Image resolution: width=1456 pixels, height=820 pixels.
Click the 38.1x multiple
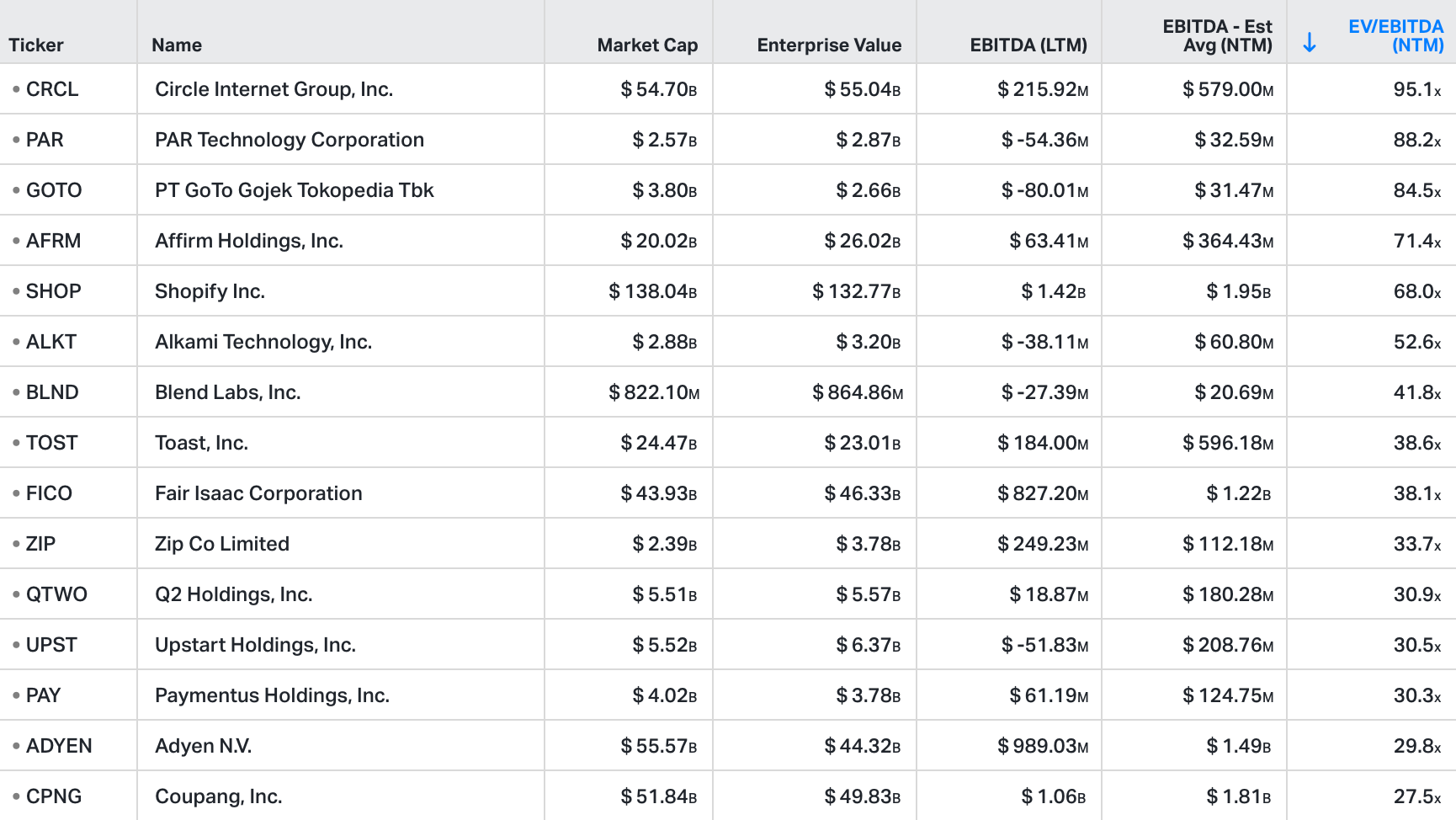click(x=1417, y=493)
